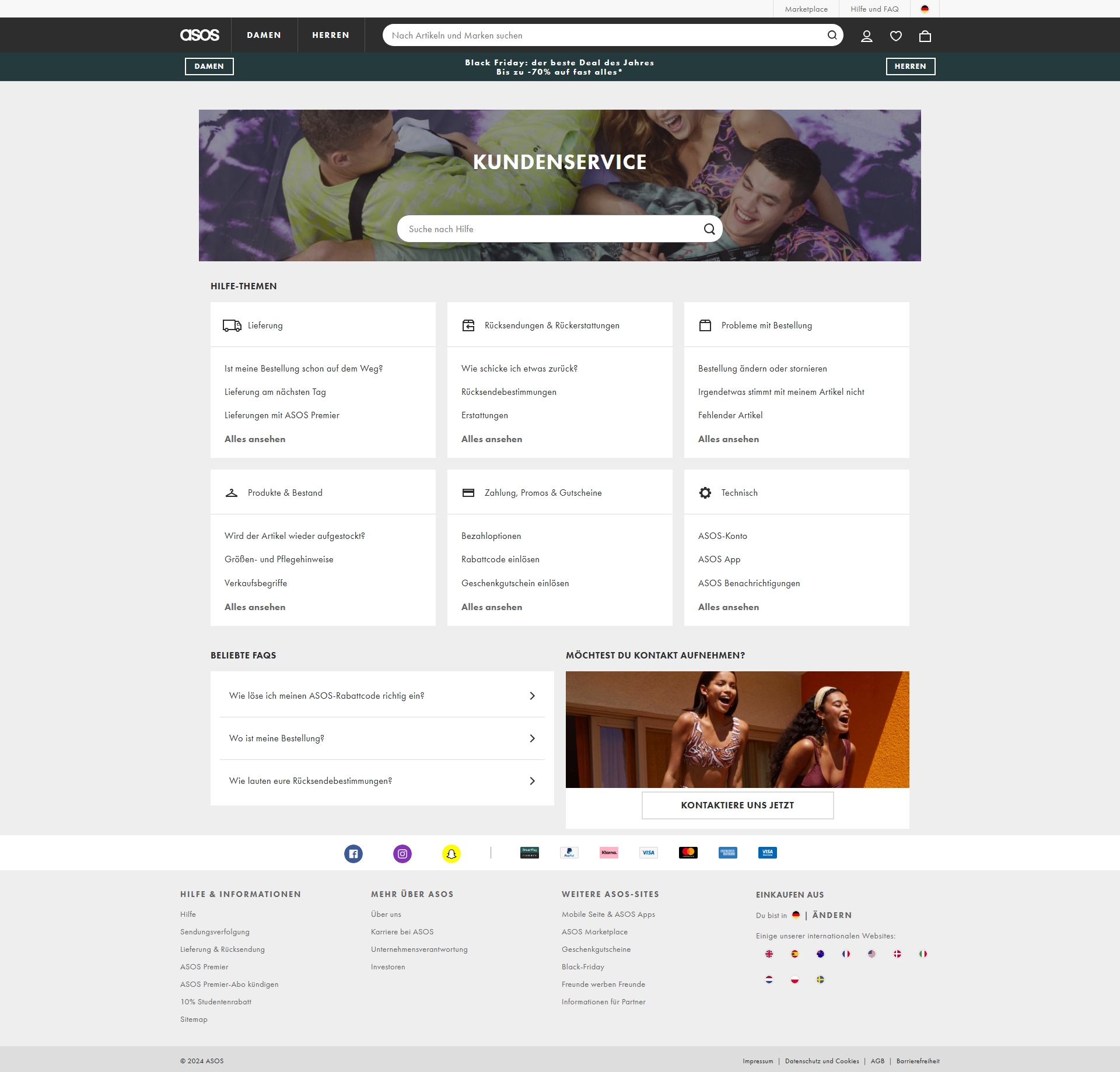Select the Italian flag website
Viewport: 1120px width, 1072px height.
coord(923,954)
